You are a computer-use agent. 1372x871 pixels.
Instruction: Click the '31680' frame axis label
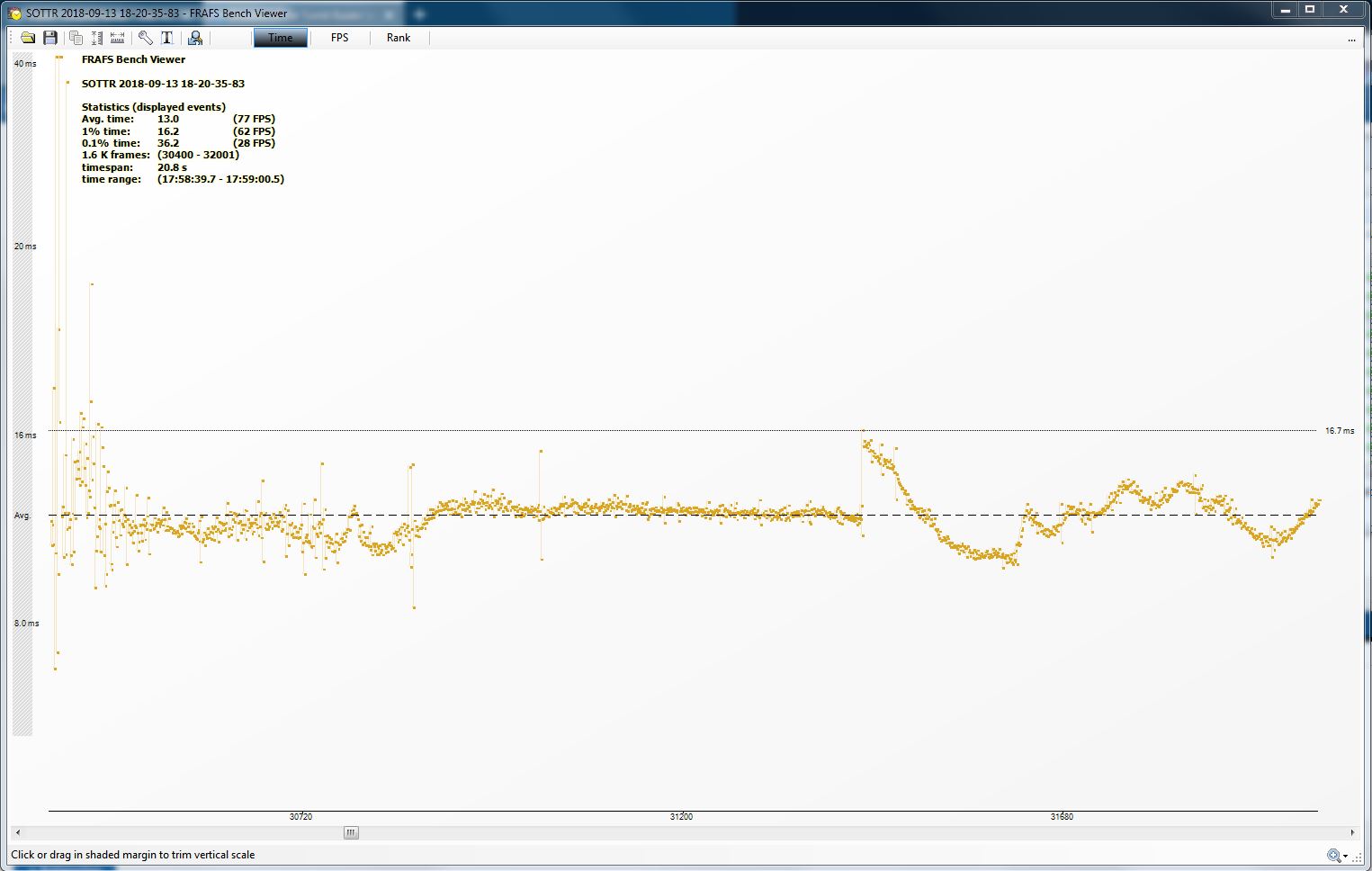point(1062,817)
